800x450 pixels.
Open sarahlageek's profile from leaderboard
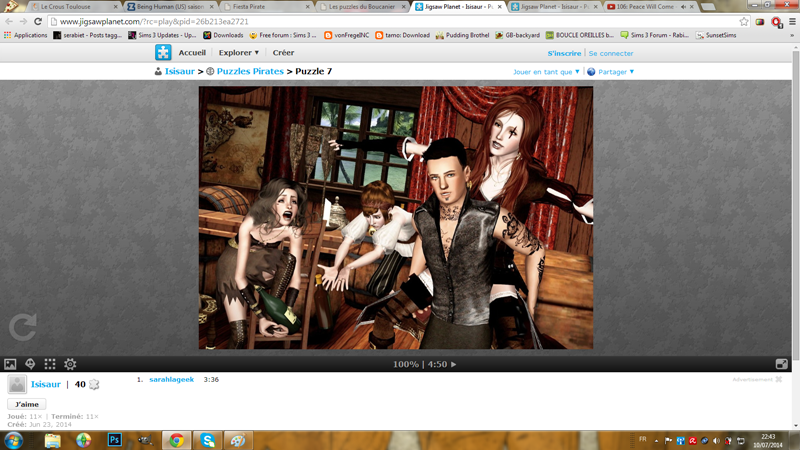[171, 380]
